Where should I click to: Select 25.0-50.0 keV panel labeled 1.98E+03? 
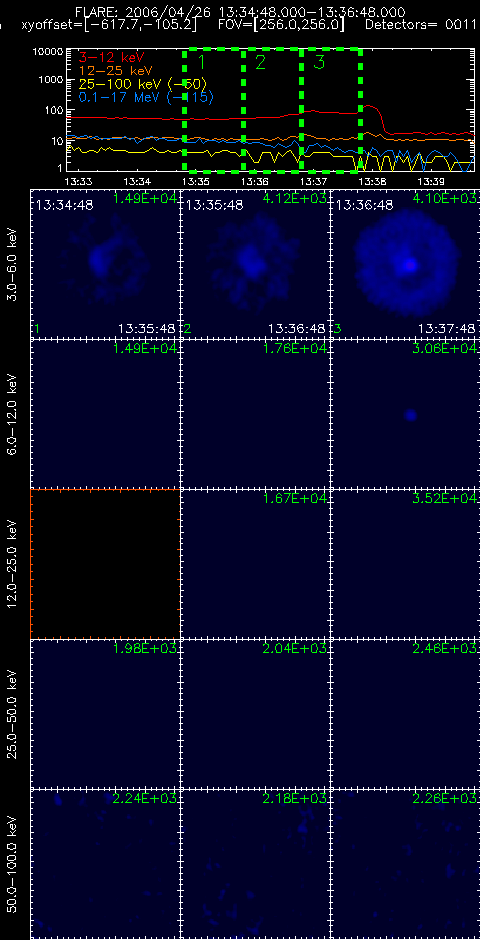[105, 714]
